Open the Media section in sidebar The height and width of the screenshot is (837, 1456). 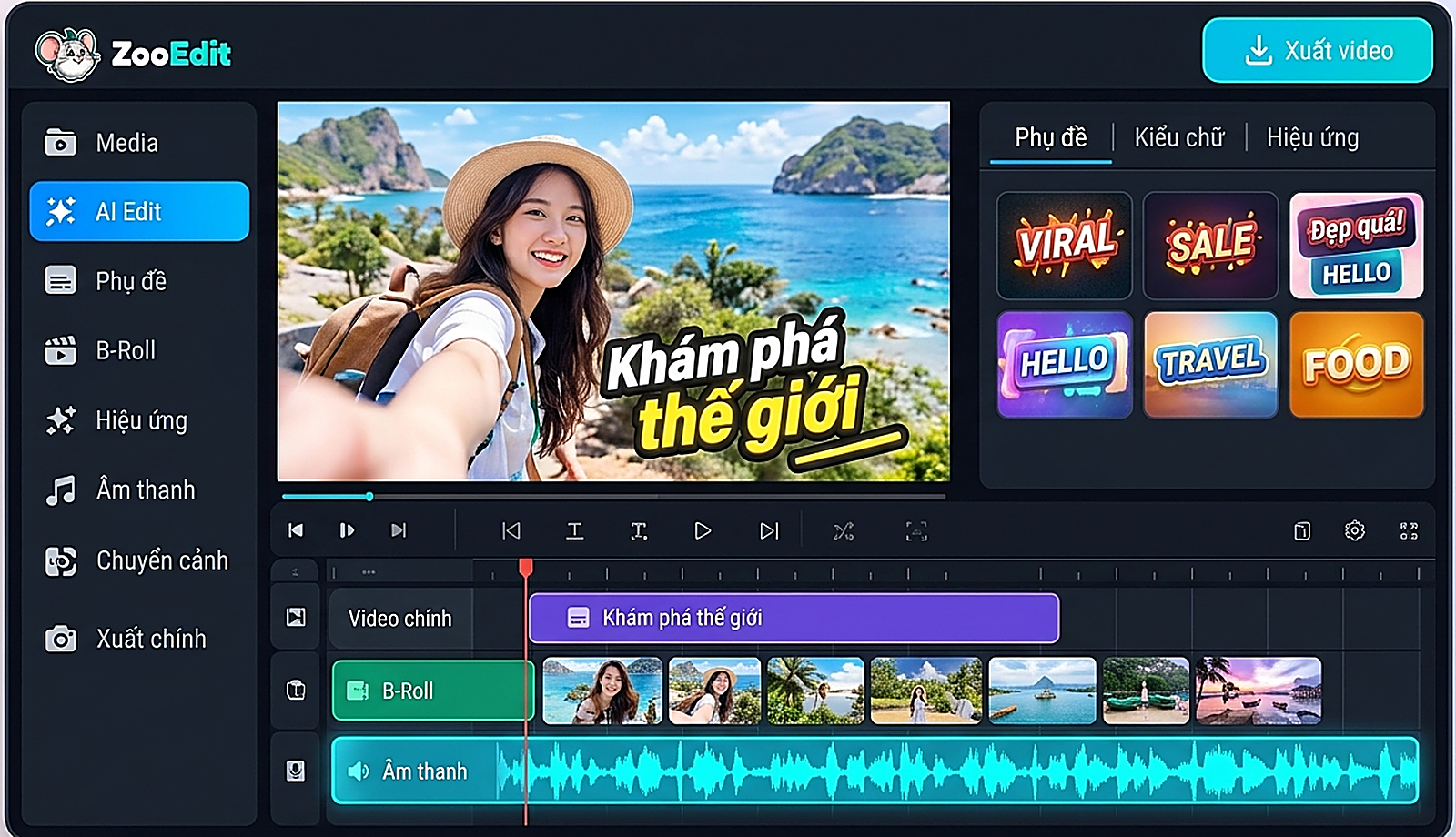[x=138, y=143]
